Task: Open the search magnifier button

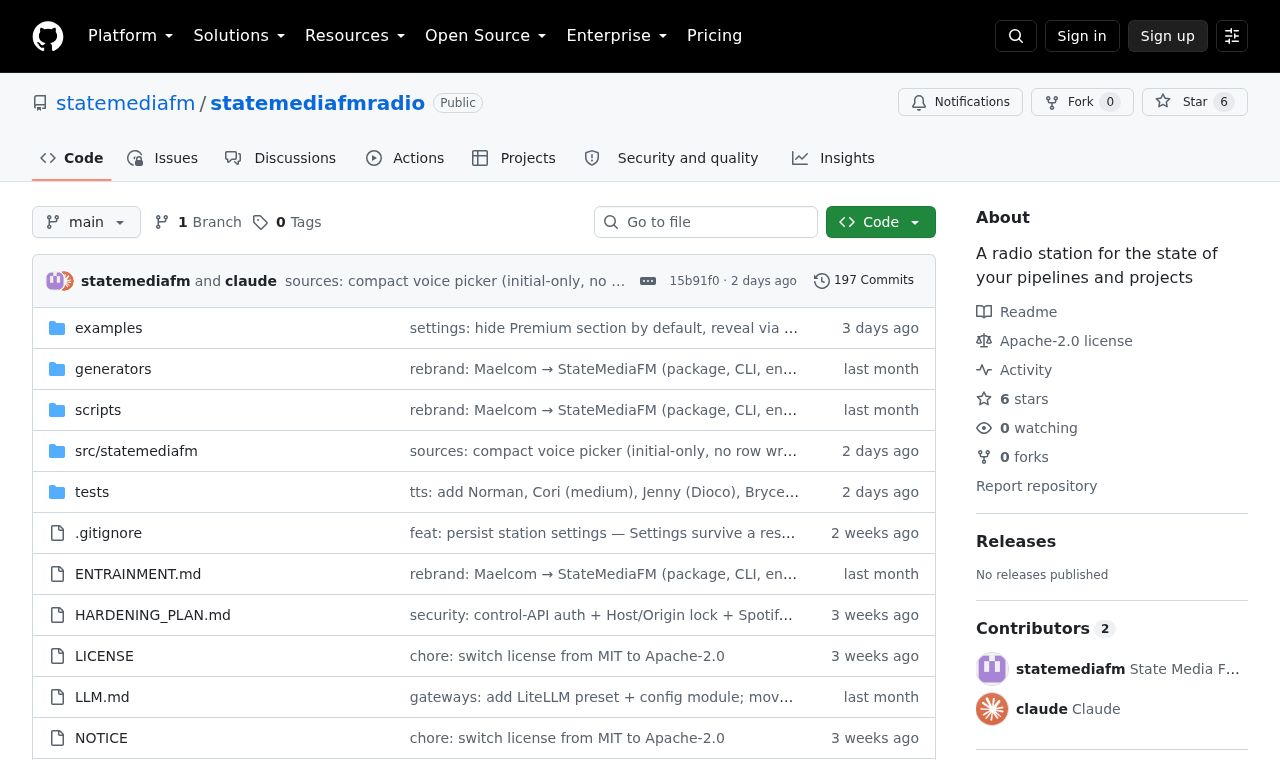Action: [1016, 36]
